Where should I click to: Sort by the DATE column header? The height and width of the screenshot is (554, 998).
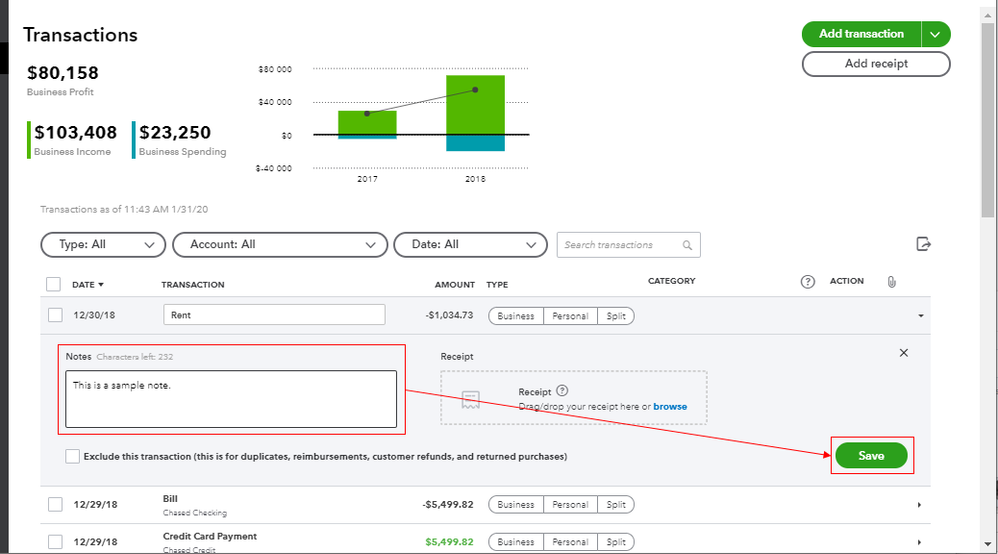(x=88, y=285)
